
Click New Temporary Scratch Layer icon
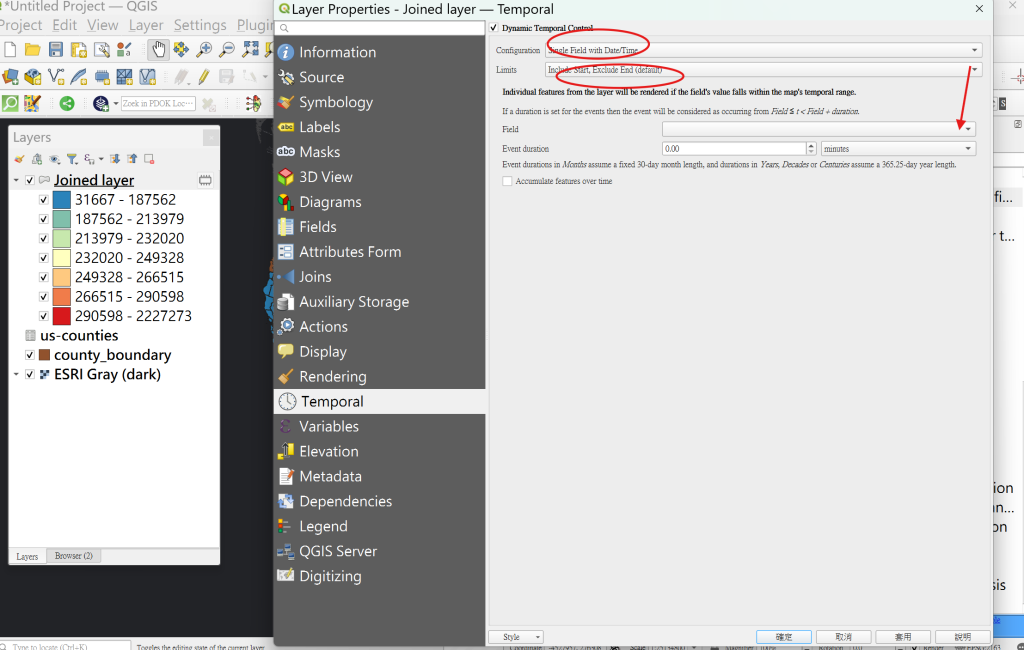(x=102, y=77)
